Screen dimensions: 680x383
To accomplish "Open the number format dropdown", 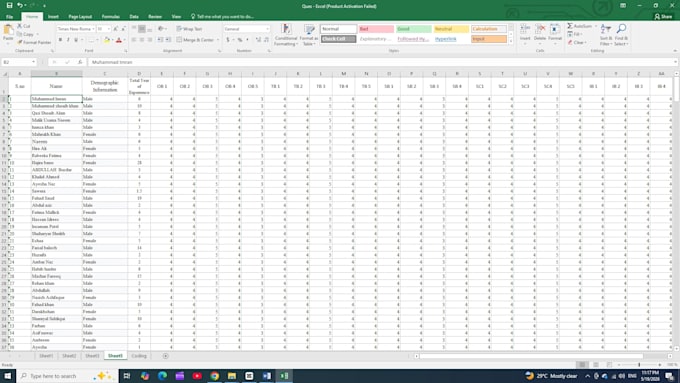I will [267, 29].
